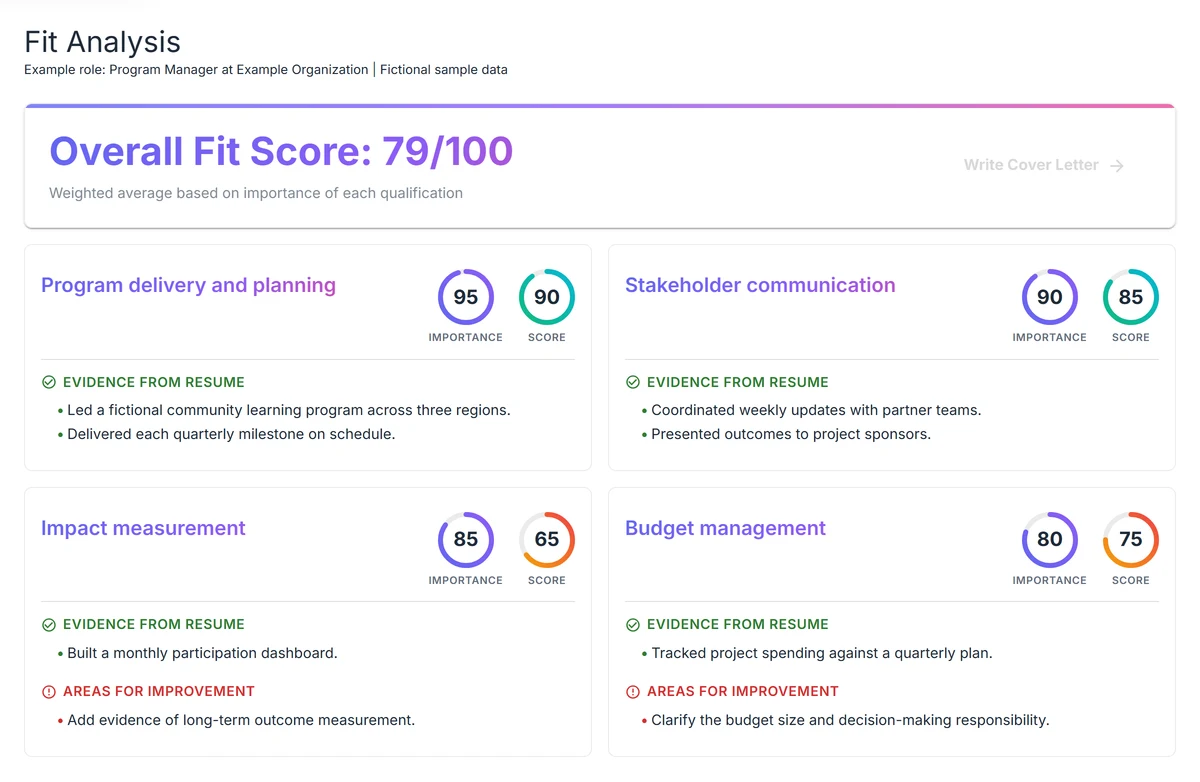The height and width of the screenshot is (782, 1200).
Task: Select 'Presented outcomes to project sponsors' bullet
Action: coord(791,434)
